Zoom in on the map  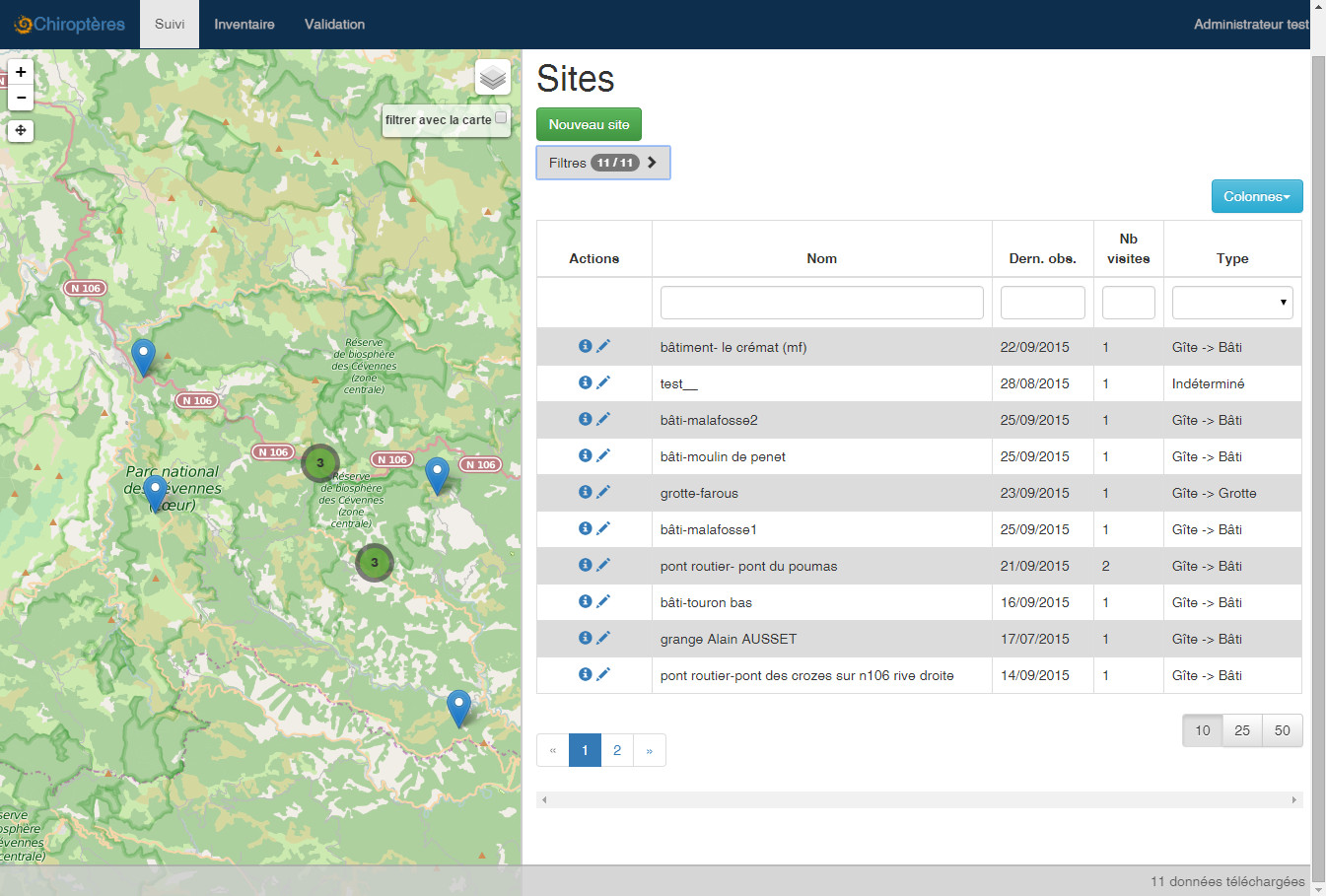[x=21, y=72]
